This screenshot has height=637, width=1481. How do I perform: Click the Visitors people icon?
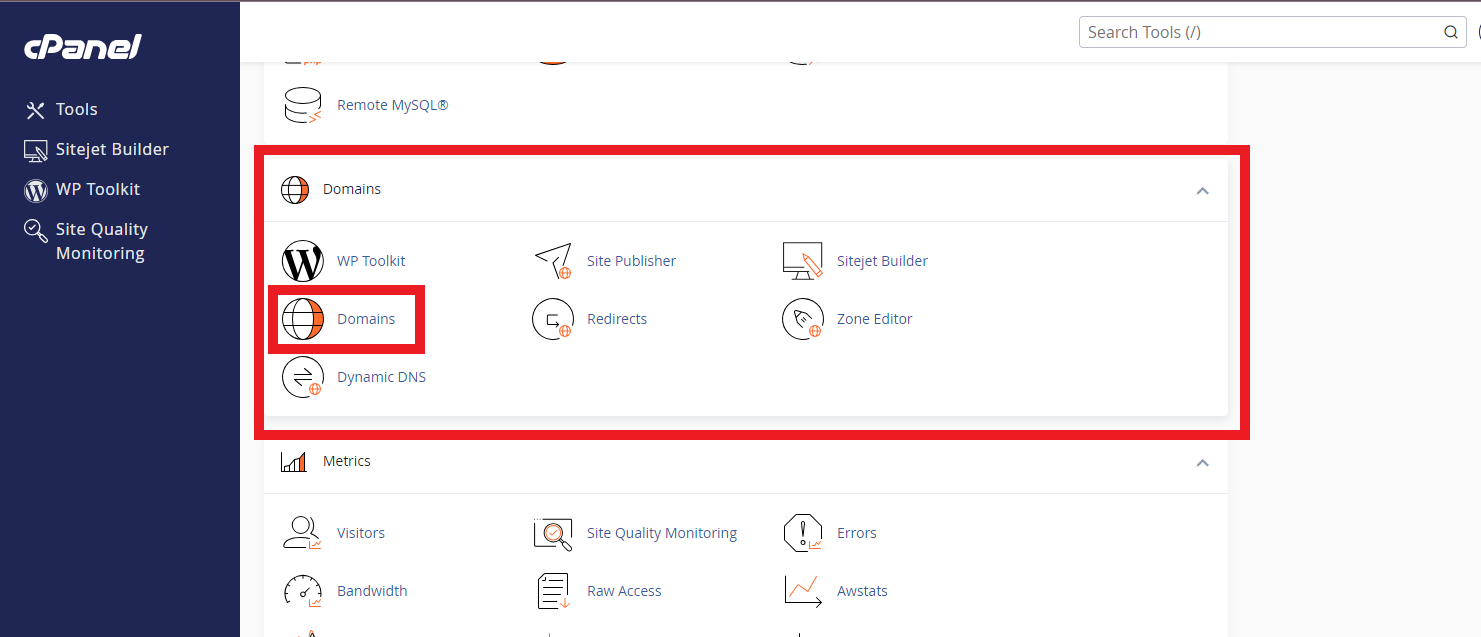tap(303, 533)
